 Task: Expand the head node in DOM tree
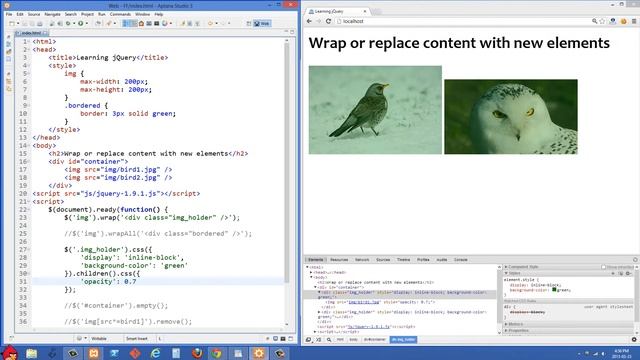(311, 272)
